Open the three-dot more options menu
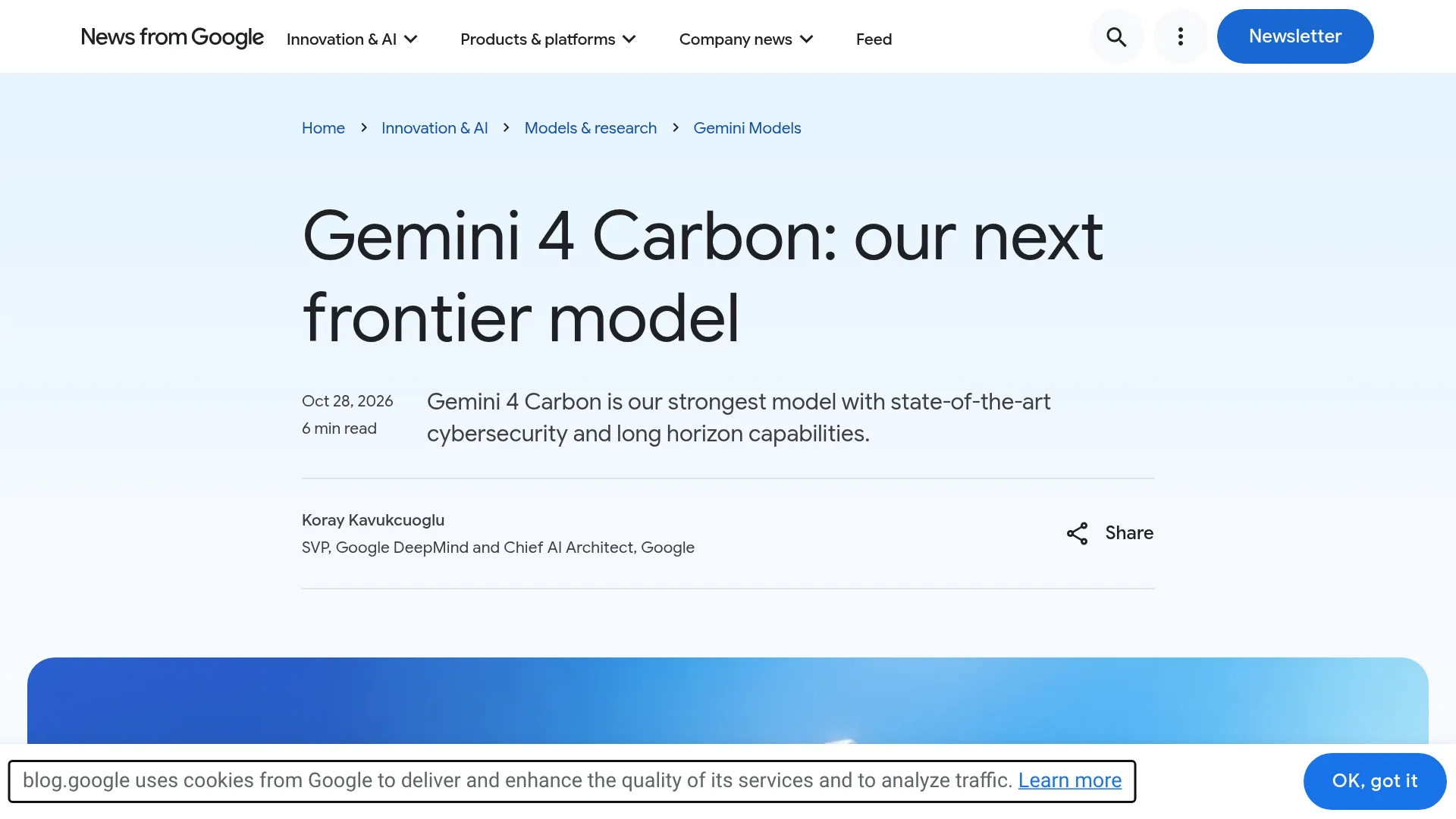This screenshot has width=1456, height=819. 1181,36
